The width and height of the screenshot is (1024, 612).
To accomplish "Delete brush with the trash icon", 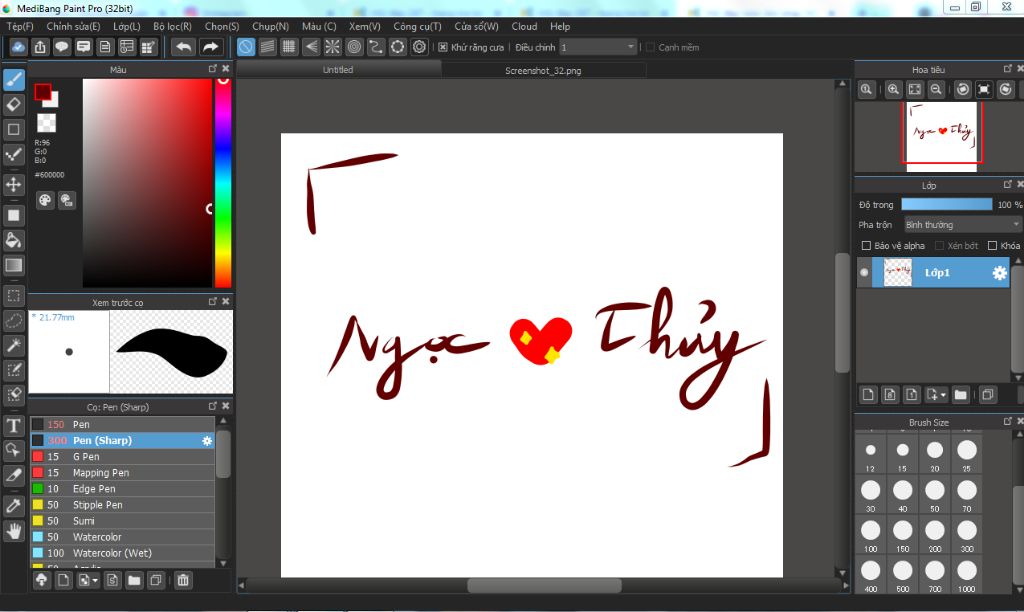I will (183, 580).
